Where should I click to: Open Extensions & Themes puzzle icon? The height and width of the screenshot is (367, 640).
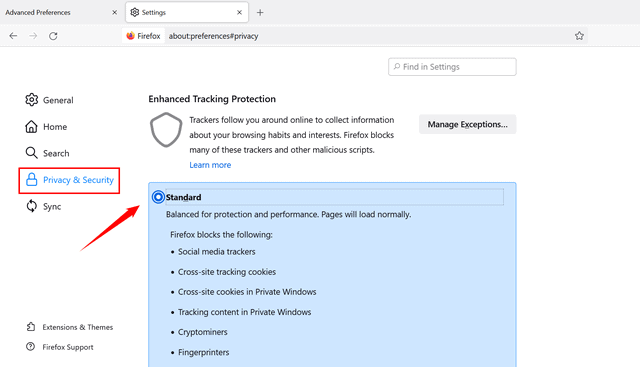(31, 327)
